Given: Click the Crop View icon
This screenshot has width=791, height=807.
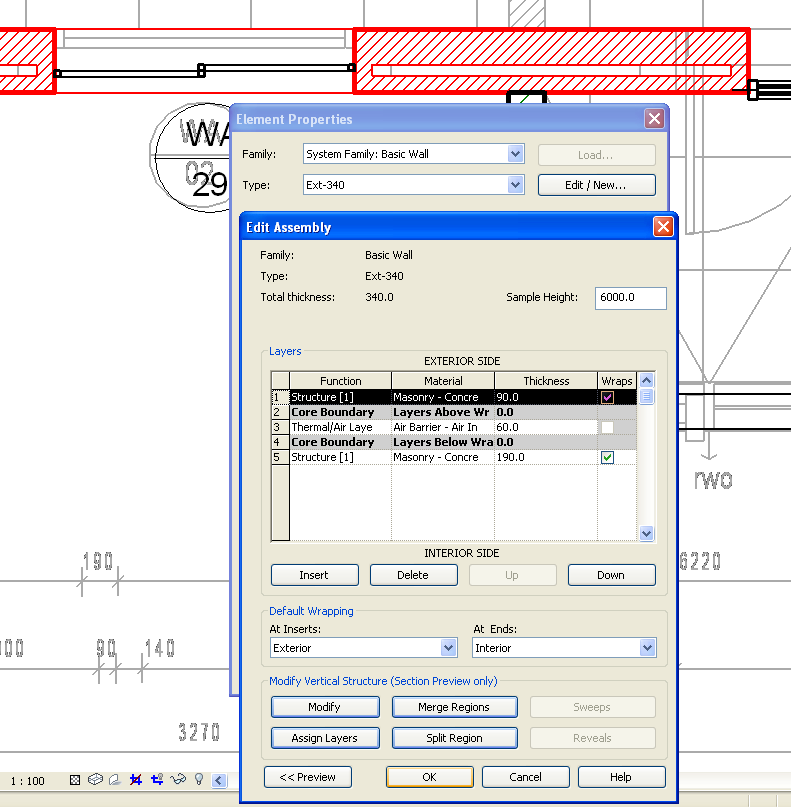Looking at the screenshot, I should tap(136, 780).
